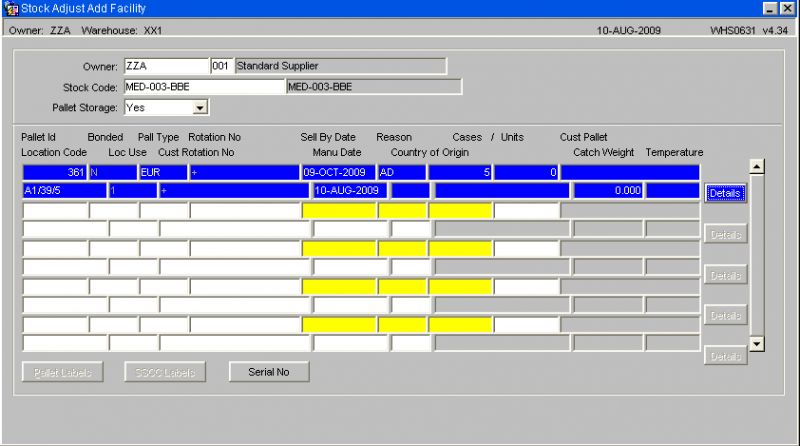Click the scroll down arrow on grid scrollbar
This screenshot has width=800, height=446.
pyautogui.click(x=757, y=344)
